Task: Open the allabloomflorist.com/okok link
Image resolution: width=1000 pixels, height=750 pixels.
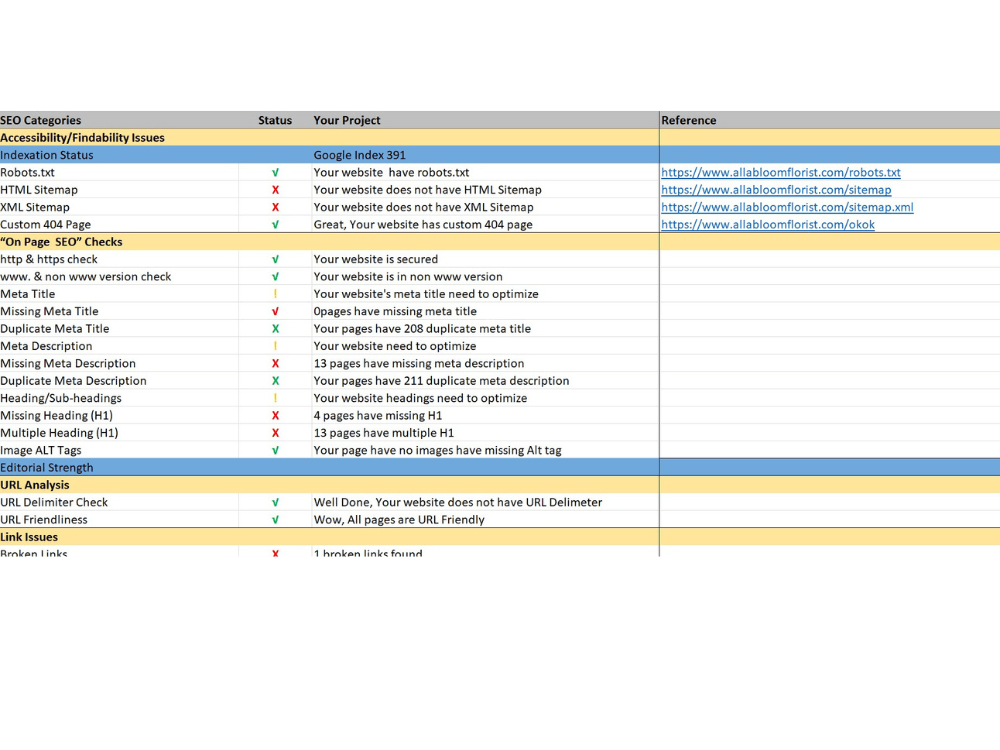Action: (x=768, y=224)
